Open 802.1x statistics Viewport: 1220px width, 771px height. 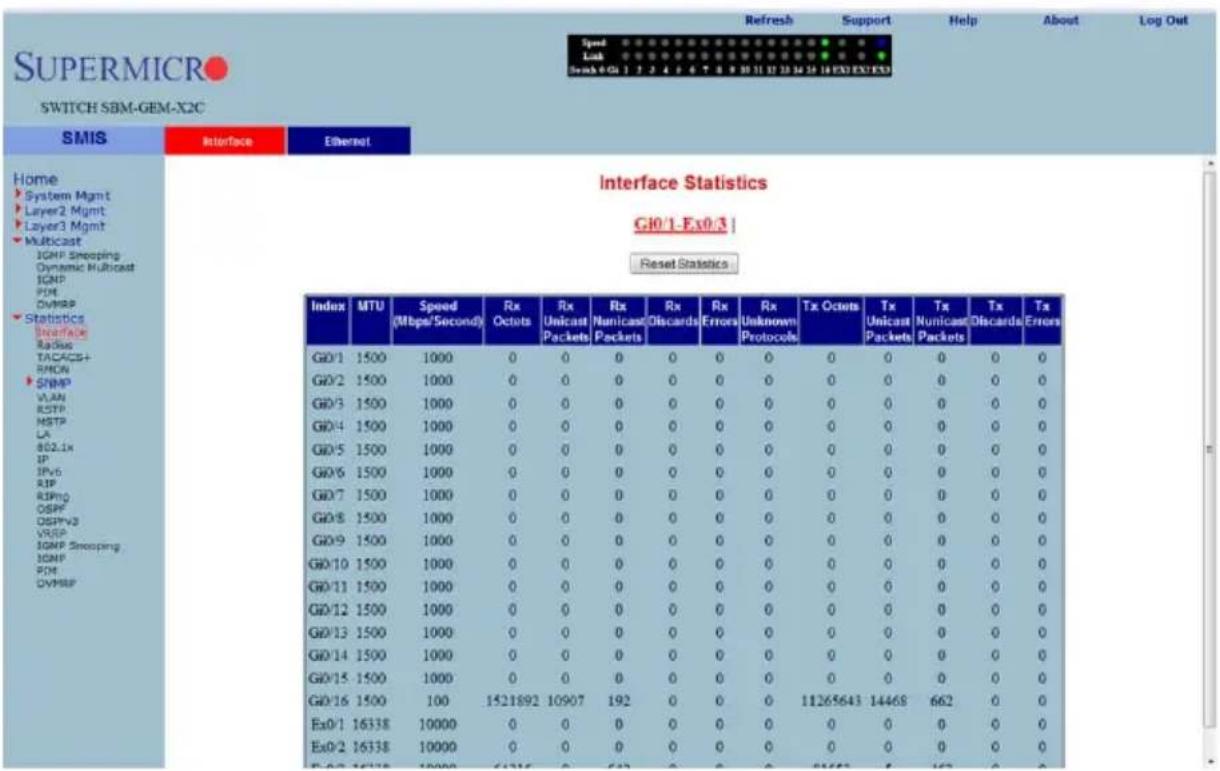click(x=54, y=446)
